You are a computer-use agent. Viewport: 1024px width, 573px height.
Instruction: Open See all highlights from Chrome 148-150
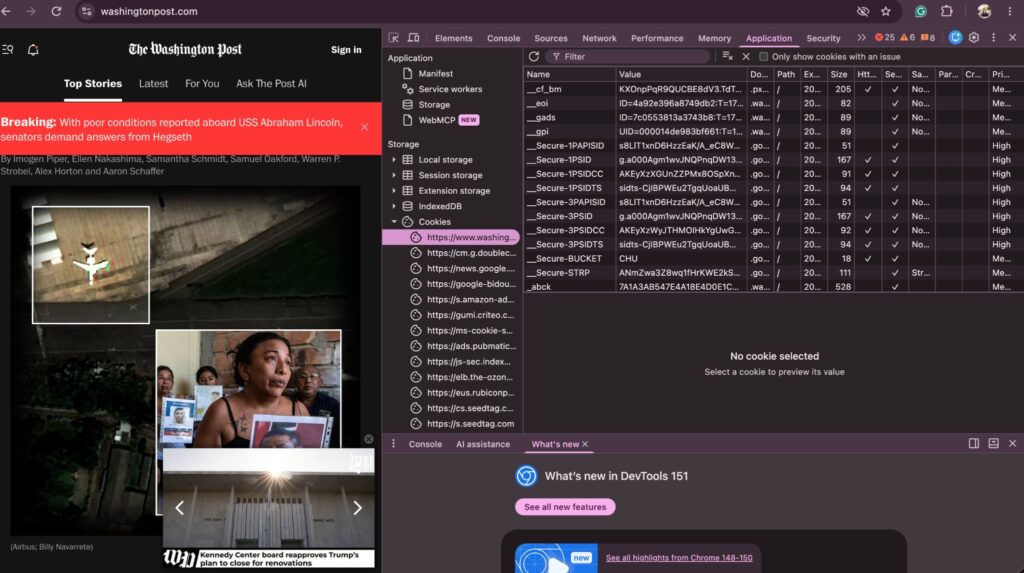point(679,558)
